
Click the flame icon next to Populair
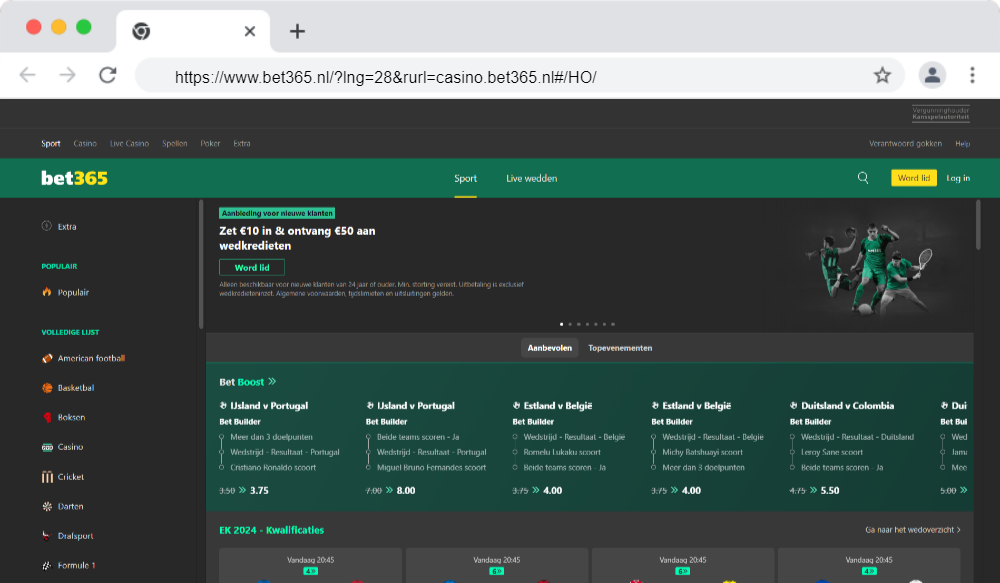coord(47,292)
